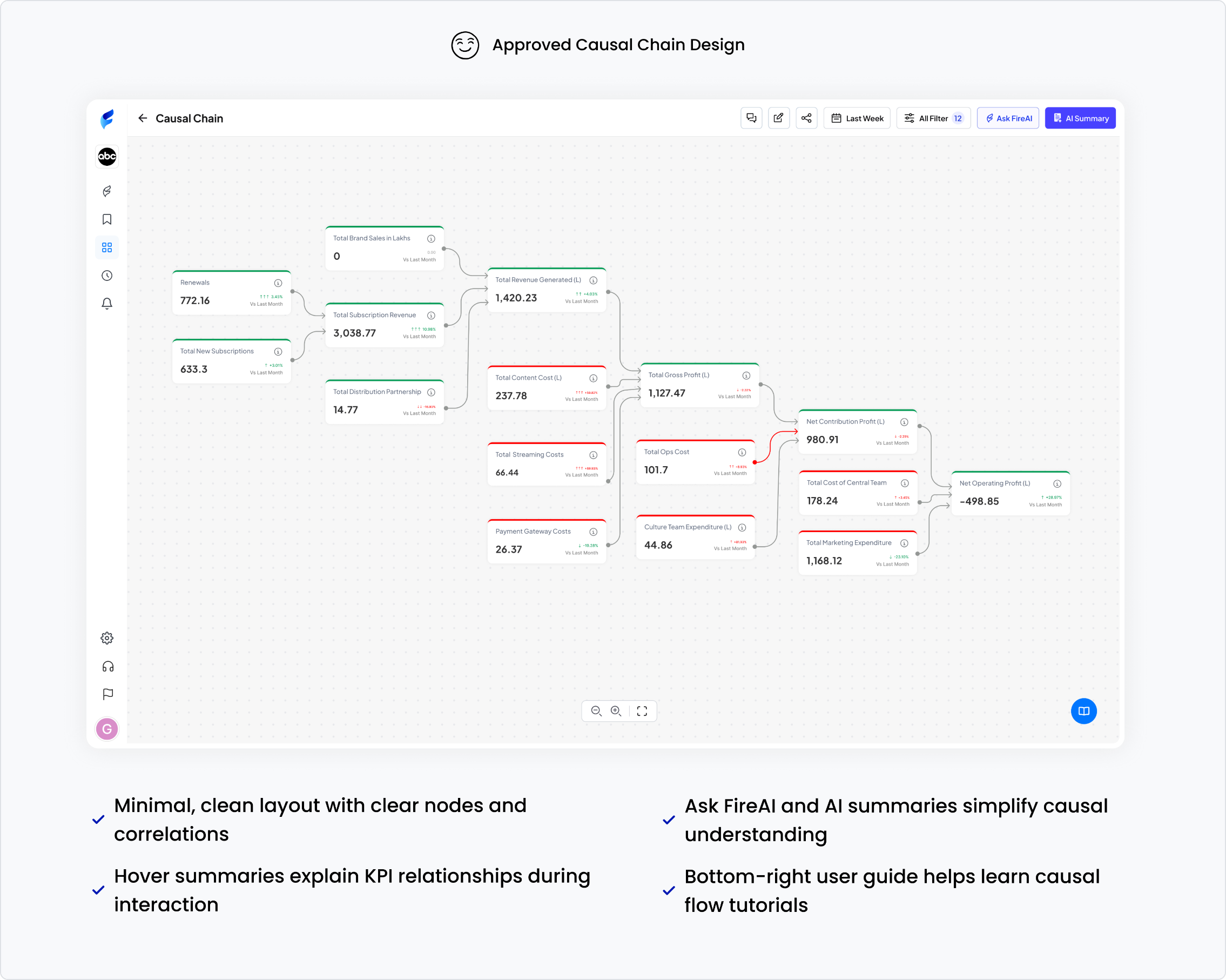Click the back arrow beside Causal Chain
Screen dimensions: 1226x980
[x=143, y=118]
